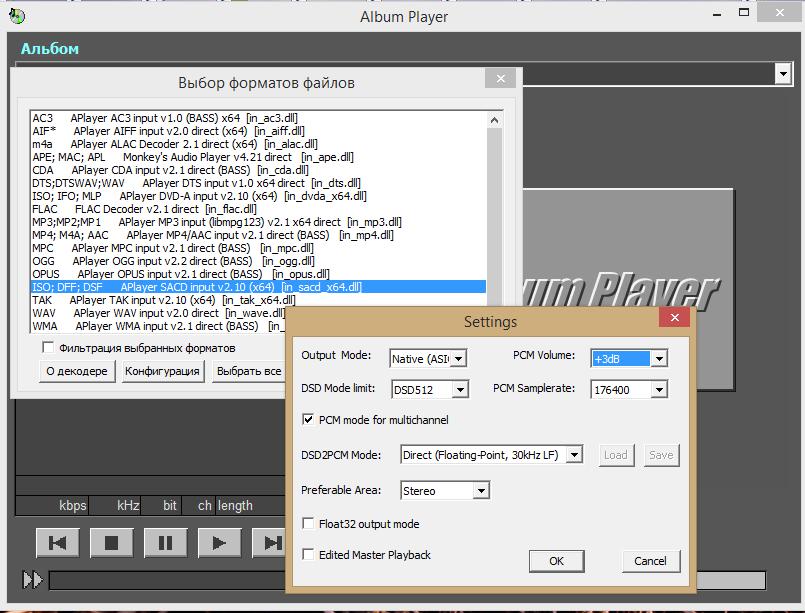Click the double-arrow icon beside the seek bar
The width and height of the screenshot is (805, 613).
[32, 580]
